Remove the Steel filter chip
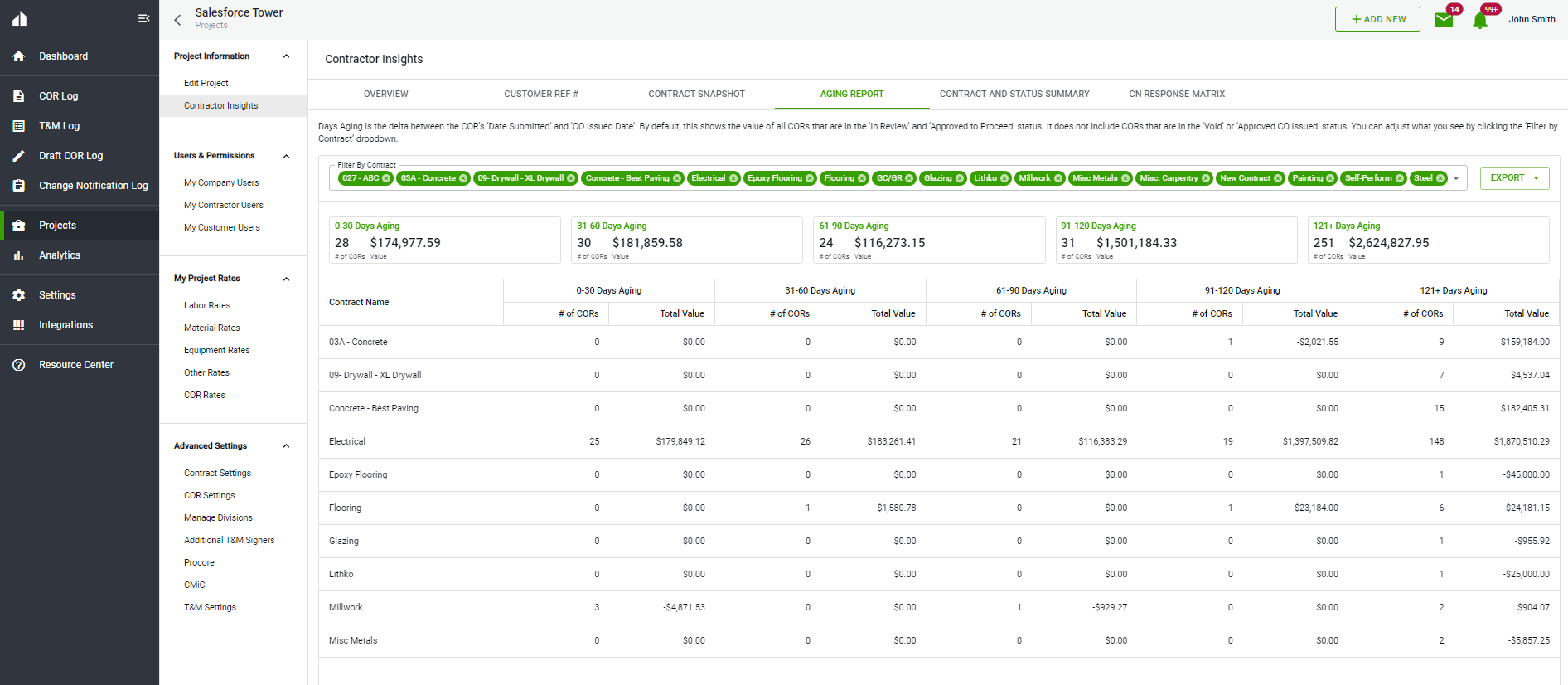Screen dimensions: 1568x685 [1440, 178]
